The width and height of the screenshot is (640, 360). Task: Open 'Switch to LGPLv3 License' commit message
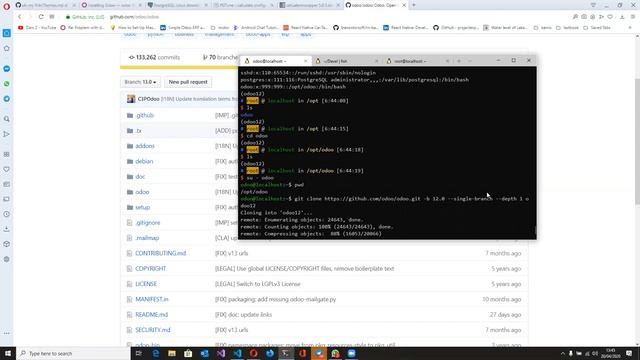tap(258, 284)
